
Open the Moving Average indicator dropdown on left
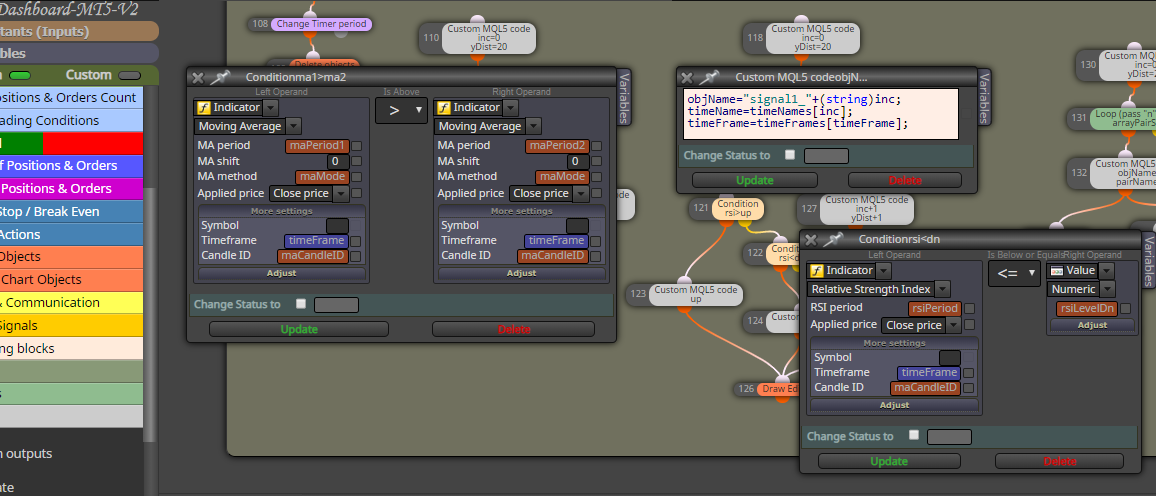248,126
